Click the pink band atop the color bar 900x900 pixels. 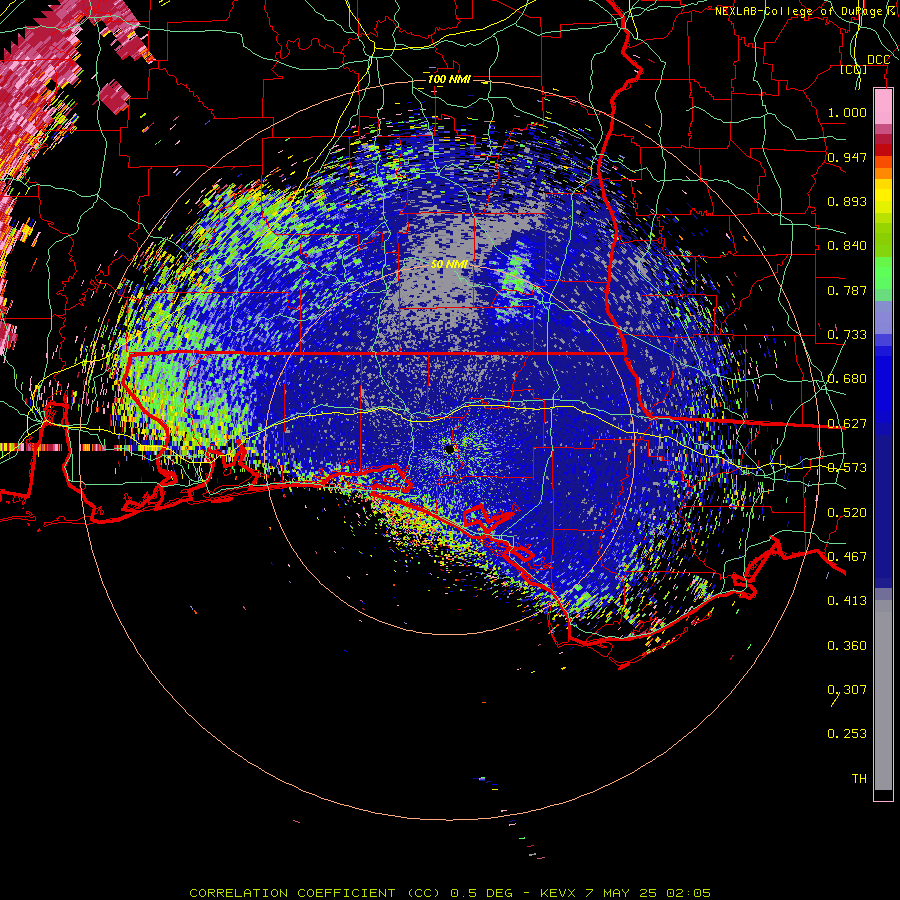coord(883,107)
